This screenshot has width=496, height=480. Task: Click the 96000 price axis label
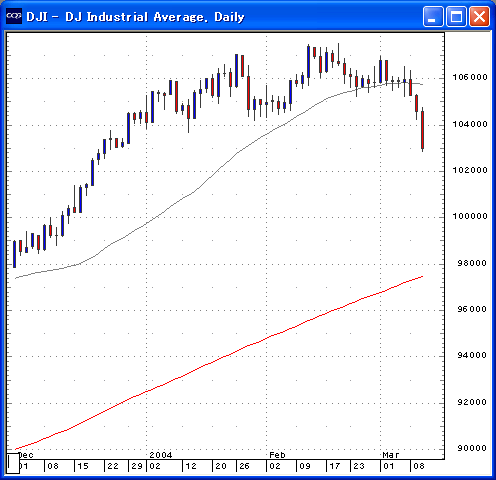click(472, 309)
